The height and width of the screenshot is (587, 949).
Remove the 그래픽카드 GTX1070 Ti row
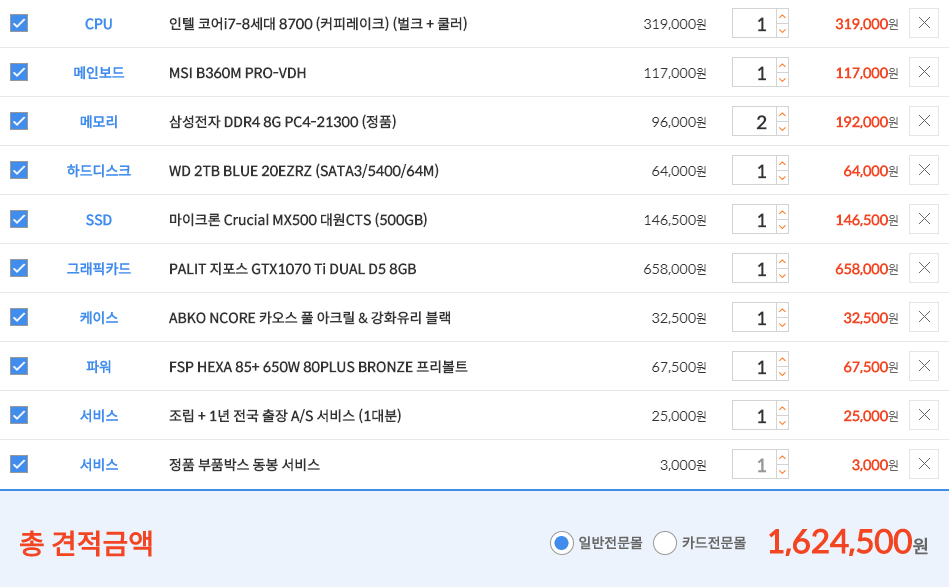(x=924, y=268)
